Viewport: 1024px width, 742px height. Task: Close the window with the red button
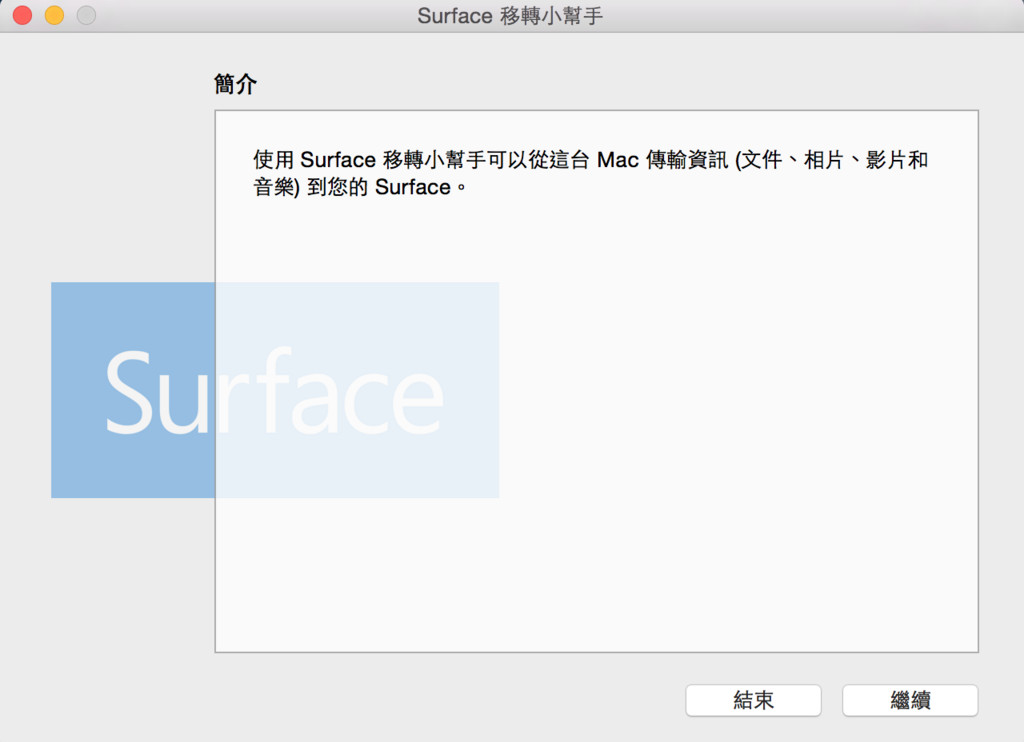pos(22,16)
